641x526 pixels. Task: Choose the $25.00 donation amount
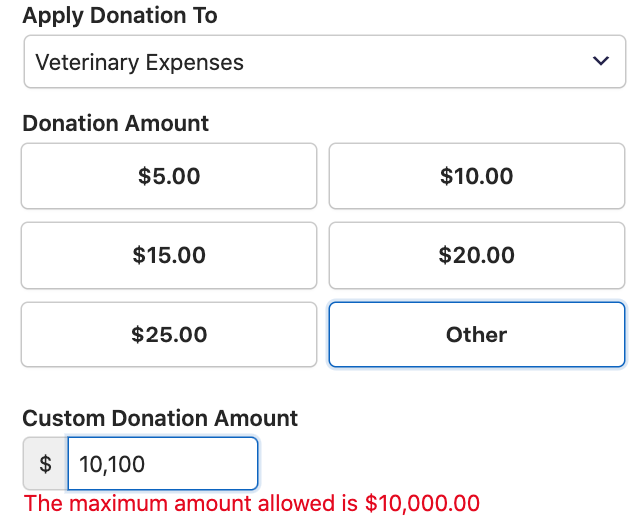(169, 334)
